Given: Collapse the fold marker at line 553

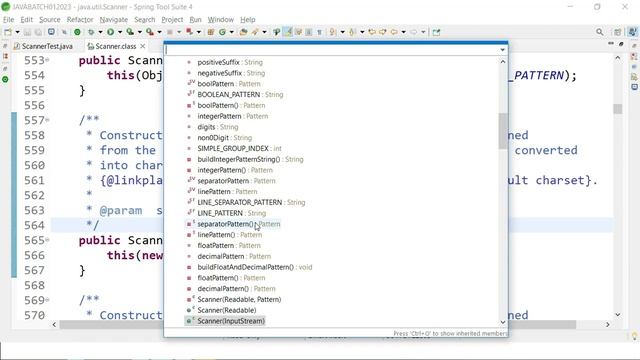Looking at the screenshot, I should [x=47, y=60].
